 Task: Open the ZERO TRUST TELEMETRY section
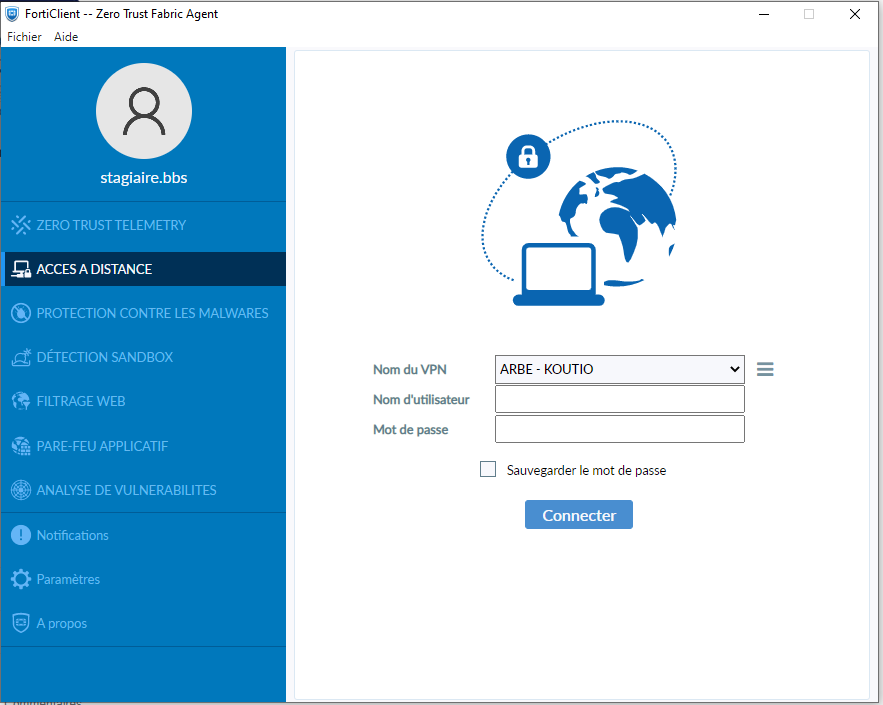click(143, 225)
